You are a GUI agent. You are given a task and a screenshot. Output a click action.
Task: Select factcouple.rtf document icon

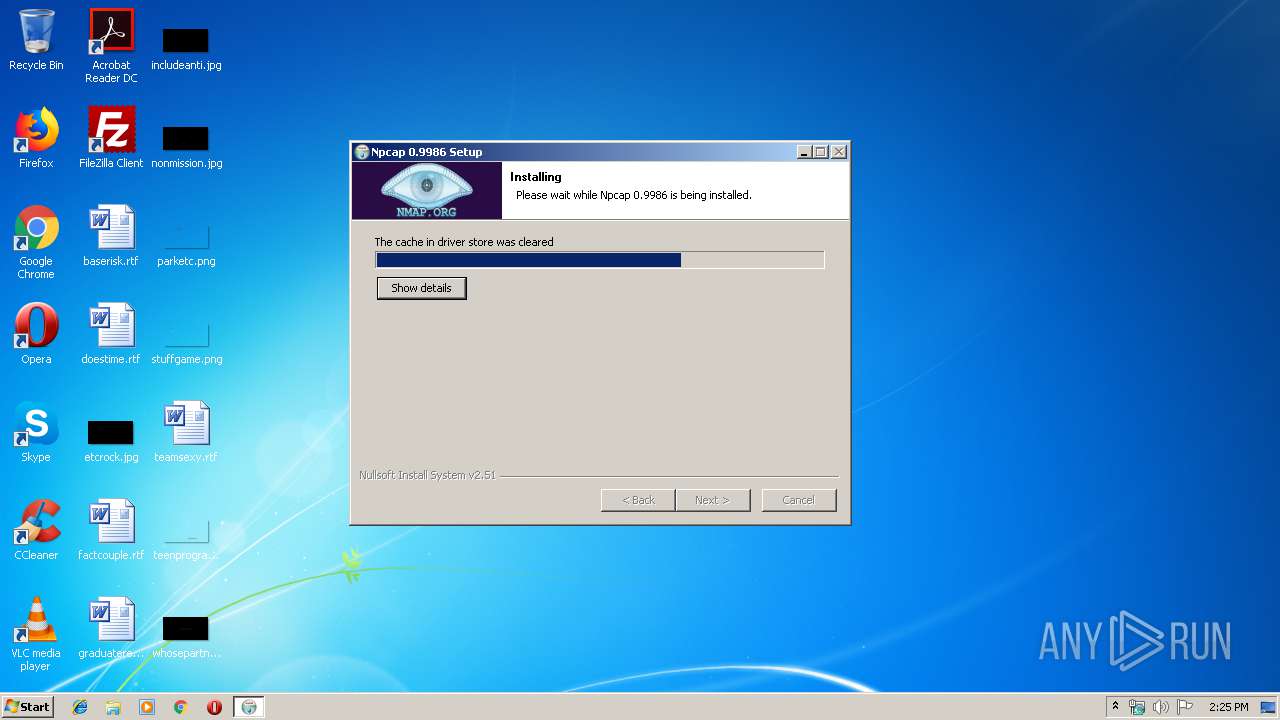click(111, 530)
